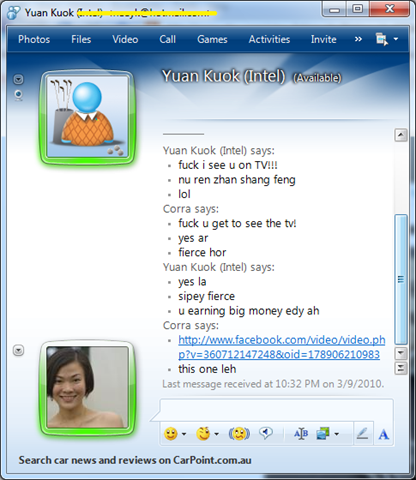This screenshot has width=416, height=480.
Task: Open the Games menu item
Action: (x=212, y=39)
